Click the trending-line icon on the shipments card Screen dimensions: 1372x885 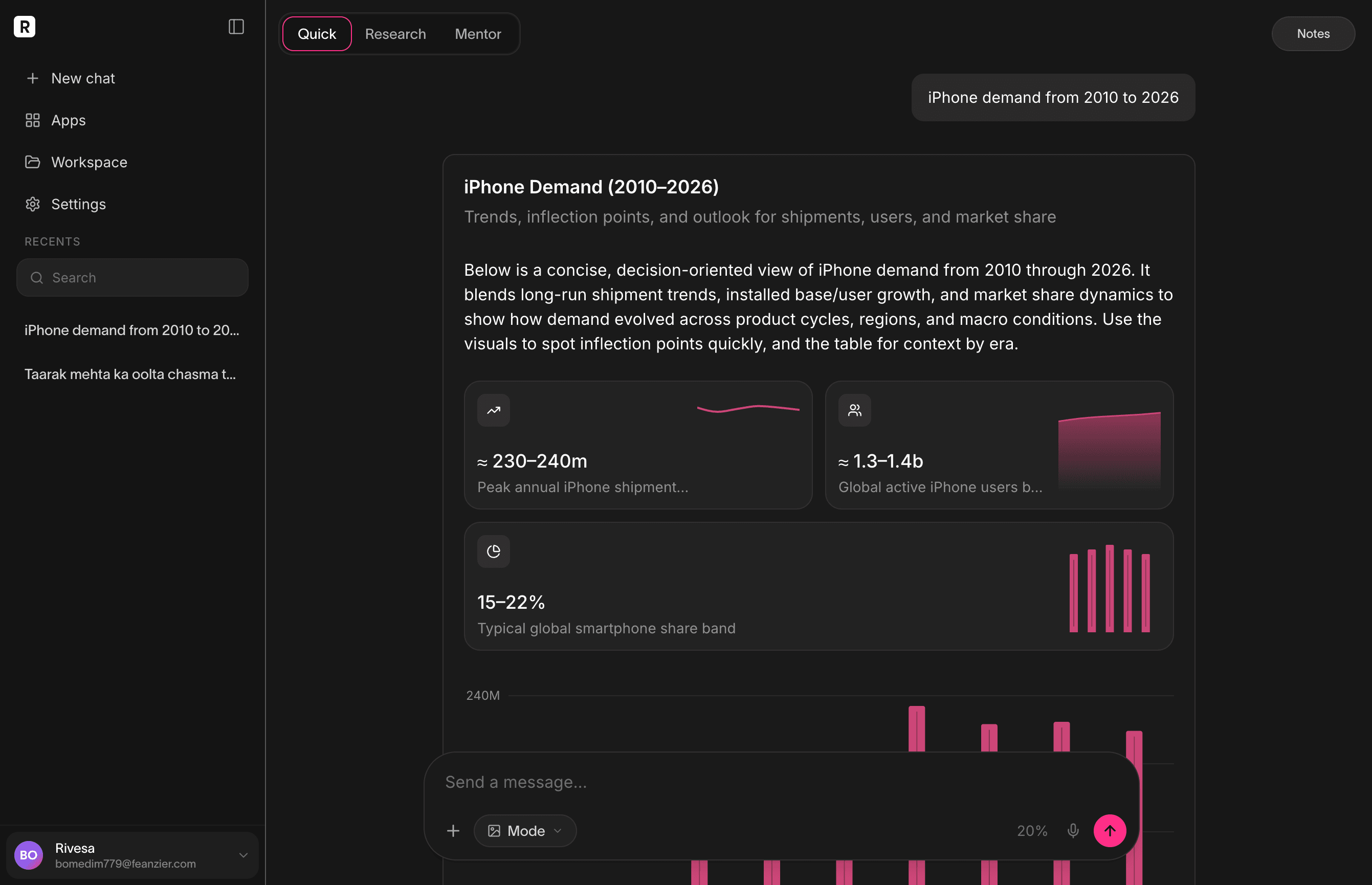click(493, 410)
